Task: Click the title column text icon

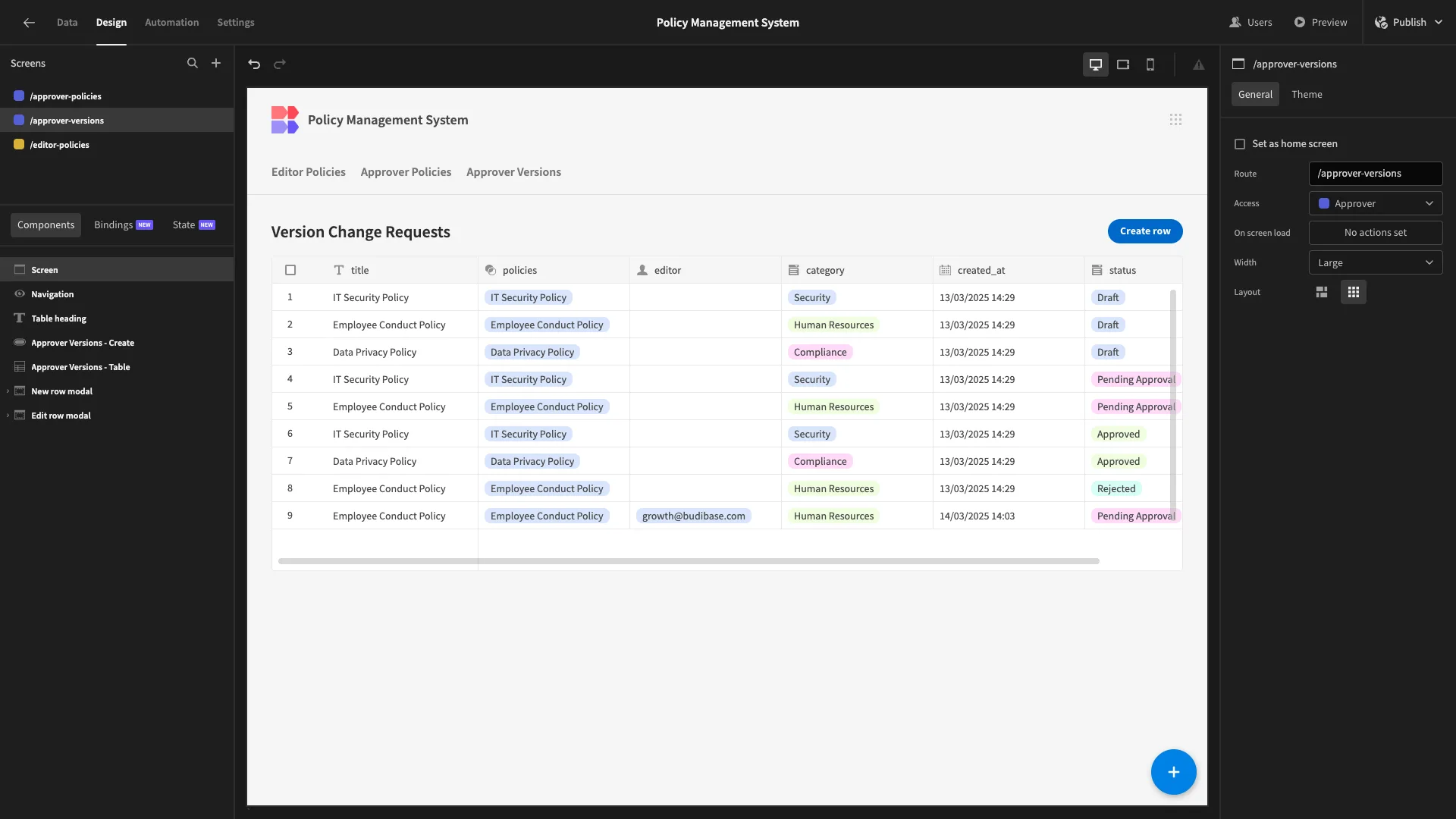Action: tap(339, 271)
